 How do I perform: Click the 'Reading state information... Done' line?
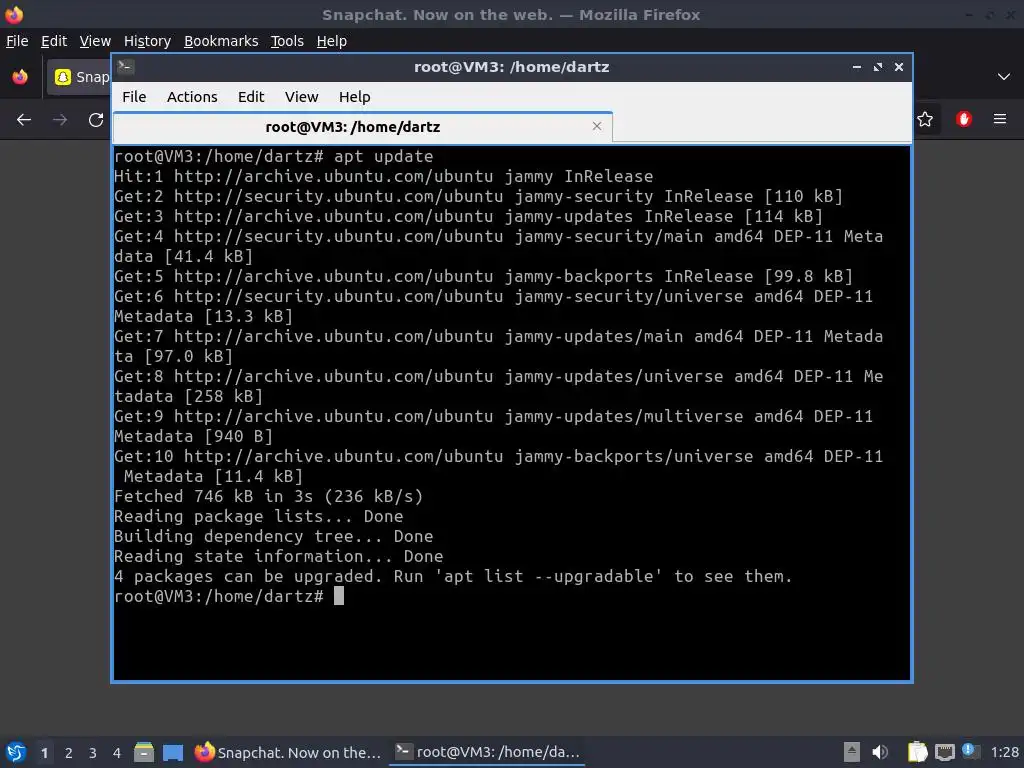[x=278, y=556]
